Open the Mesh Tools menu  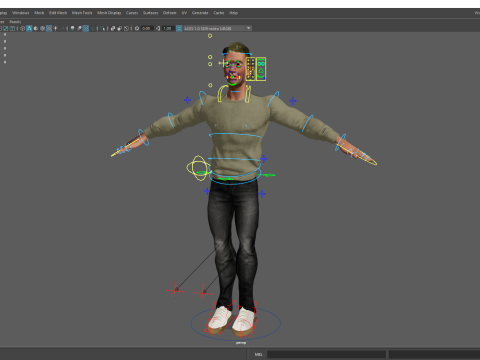82,13
